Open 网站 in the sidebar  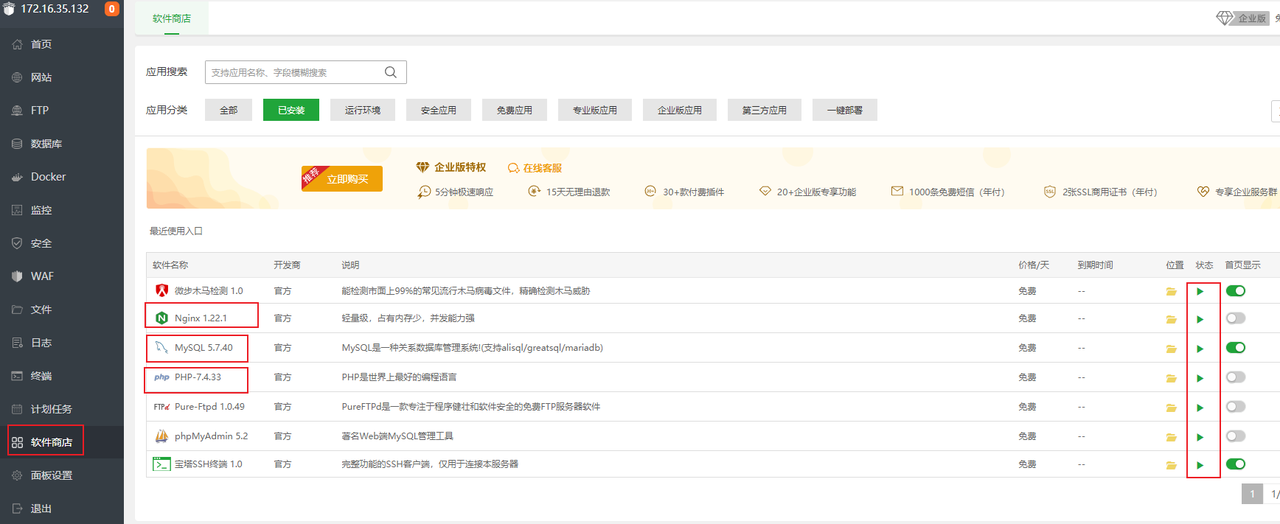pos(41,77)
